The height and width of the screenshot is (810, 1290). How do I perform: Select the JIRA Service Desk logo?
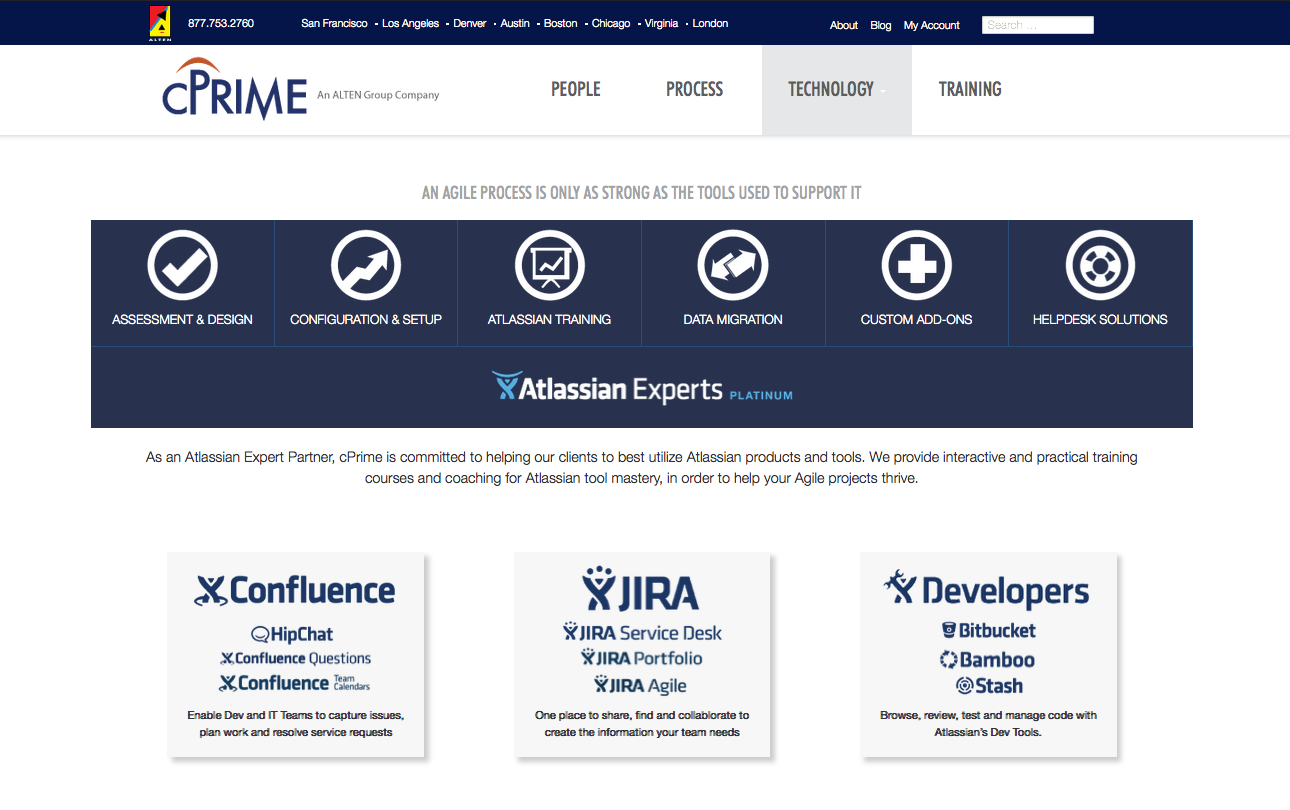pyautogui.click(x=642, y=632)
